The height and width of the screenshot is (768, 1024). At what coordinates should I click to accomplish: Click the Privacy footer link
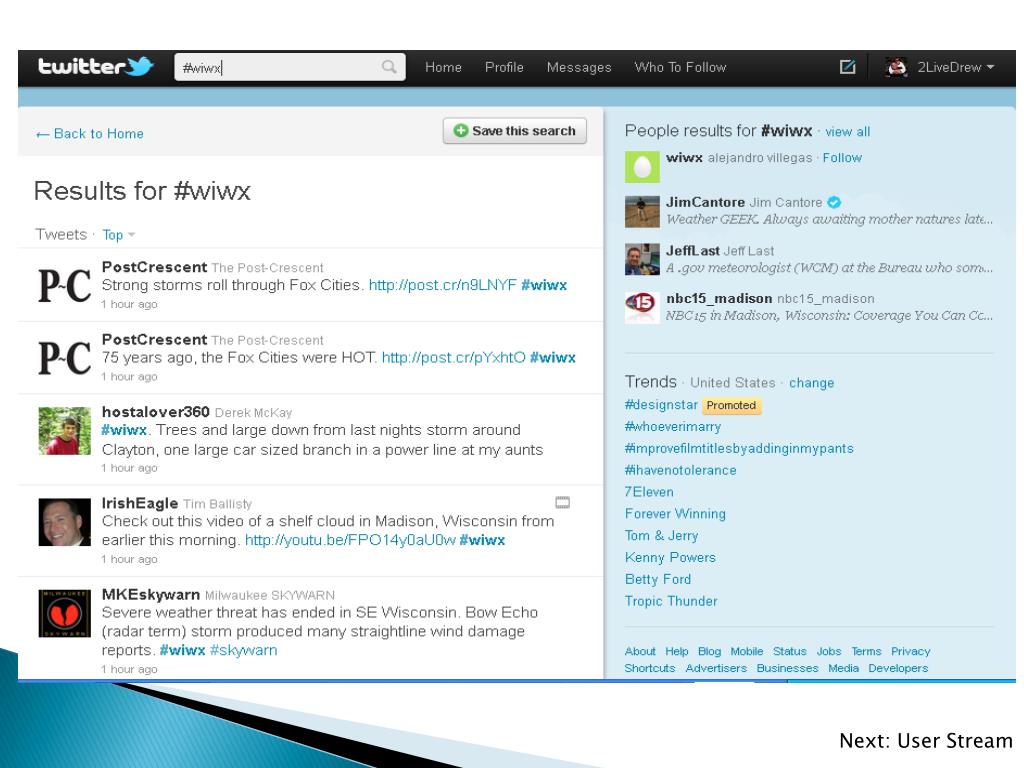(910, 651)
